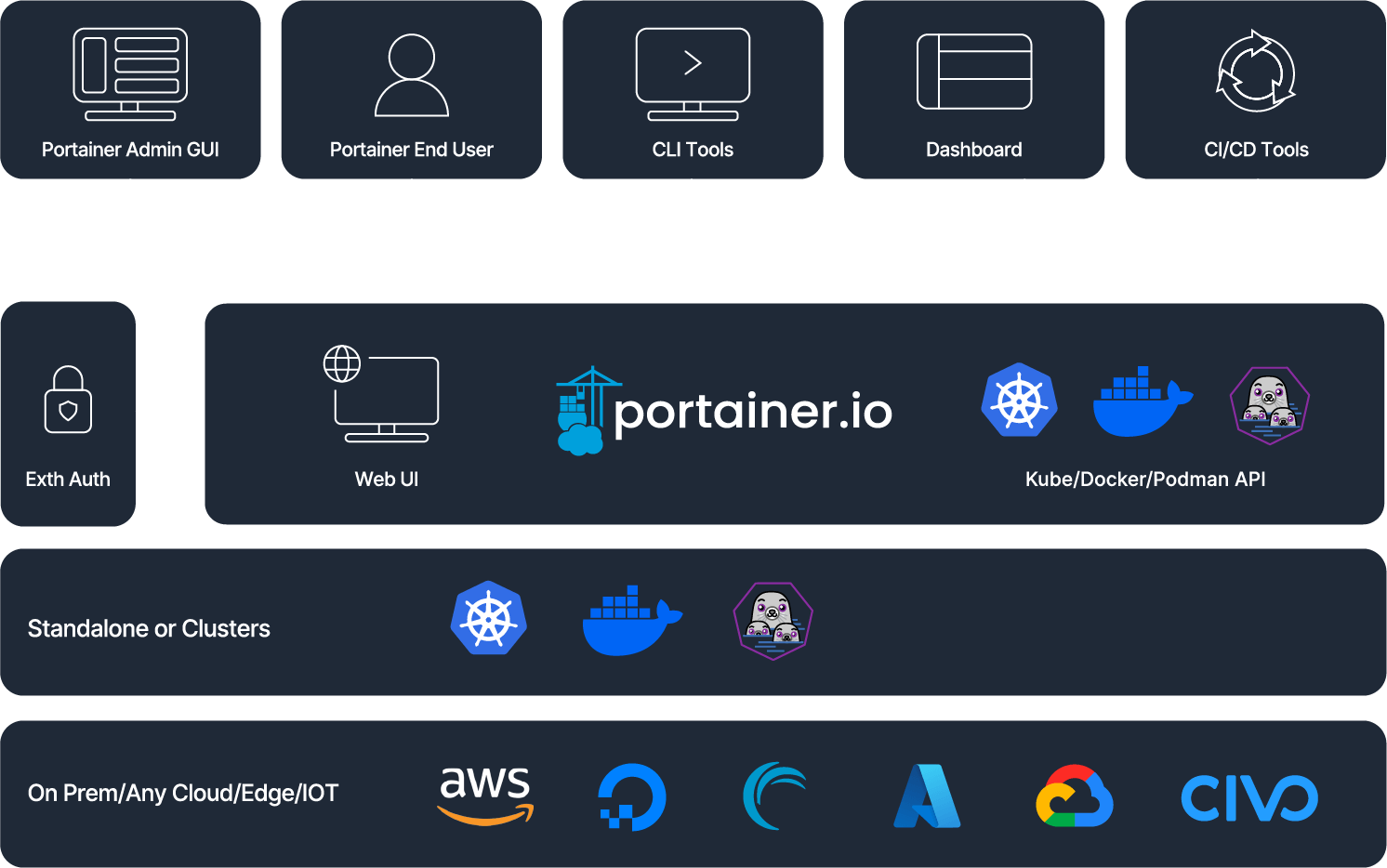Click the portainer.io crane logo

click(588, 411)
